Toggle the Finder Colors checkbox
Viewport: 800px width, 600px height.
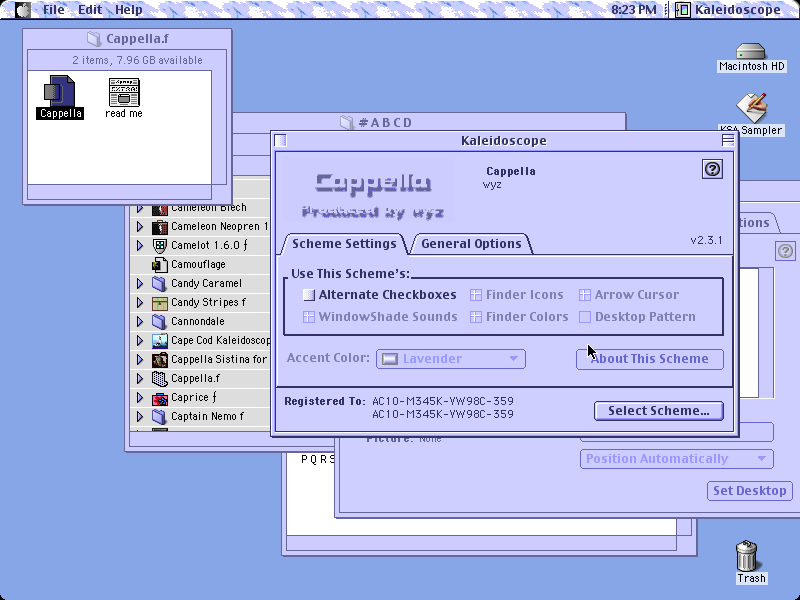coord(476,317)
